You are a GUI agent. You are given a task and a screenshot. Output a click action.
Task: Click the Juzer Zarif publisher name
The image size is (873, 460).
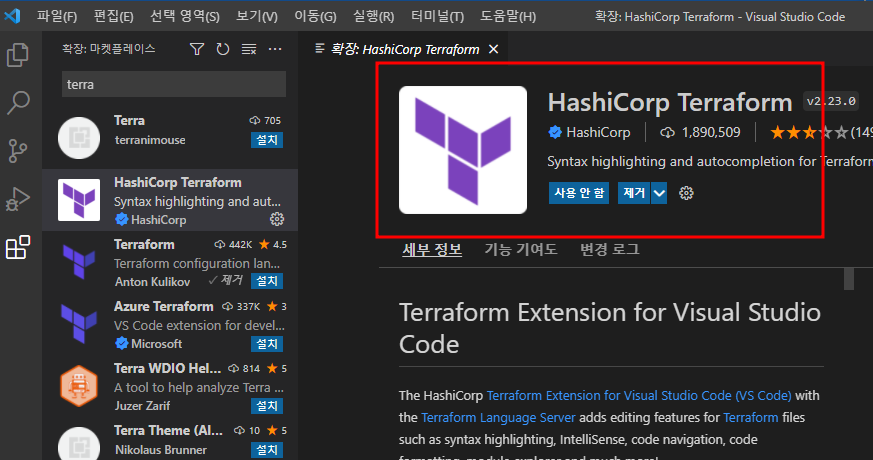143,406
